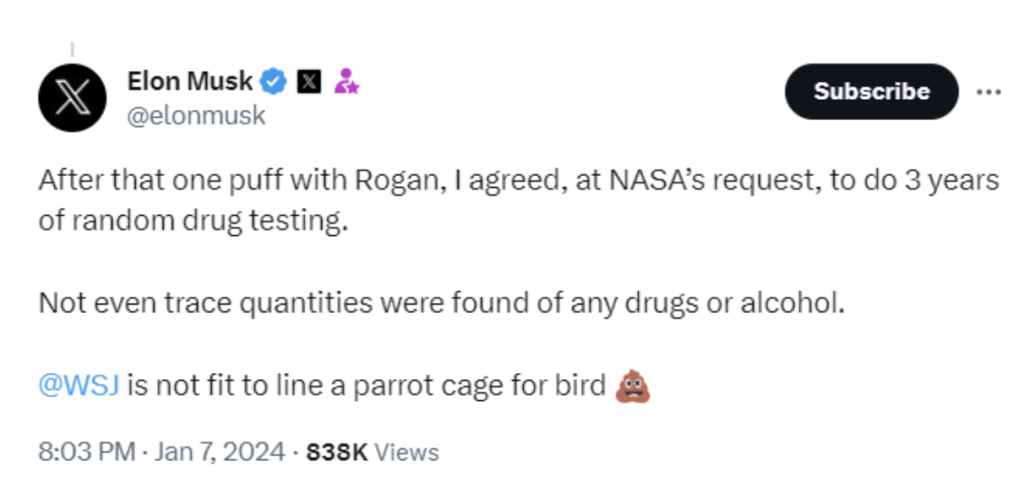This screenshot has height=489, width=1024.
Task: Click the purple subscriber person-star icon
Action: (x=346, y=82)
